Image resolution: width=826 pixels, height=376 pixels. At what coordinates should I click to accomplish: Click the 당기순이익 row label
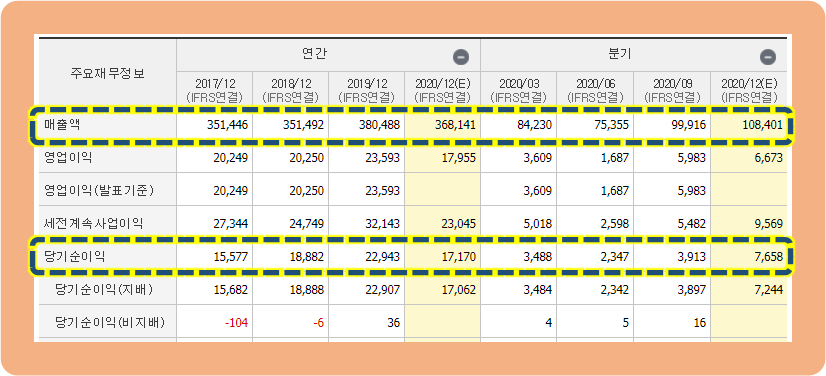click(75, 257)
